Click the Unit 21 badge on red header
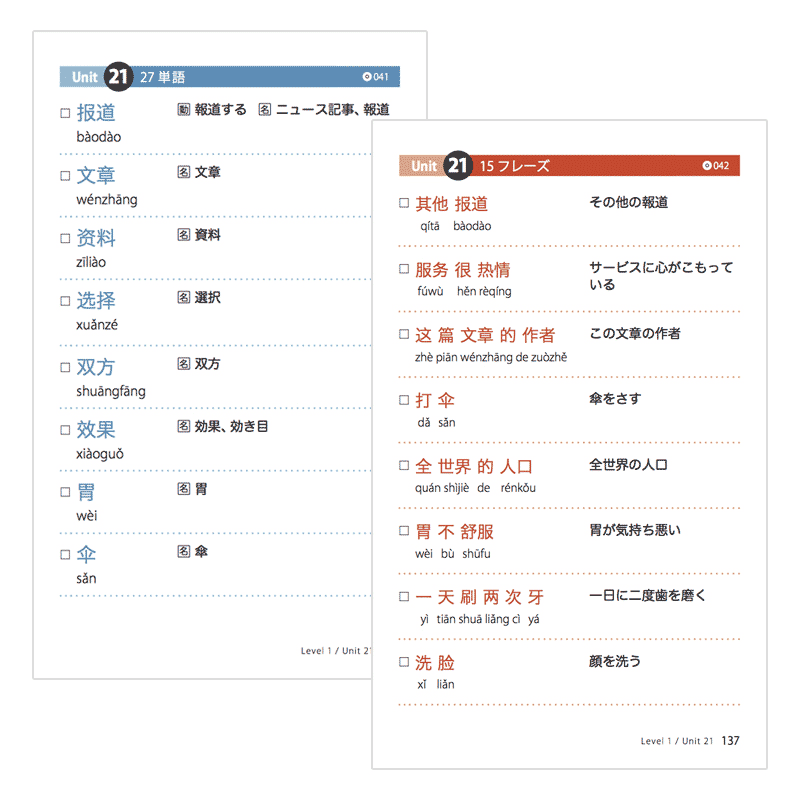800x800 pixels. (458, 166)
